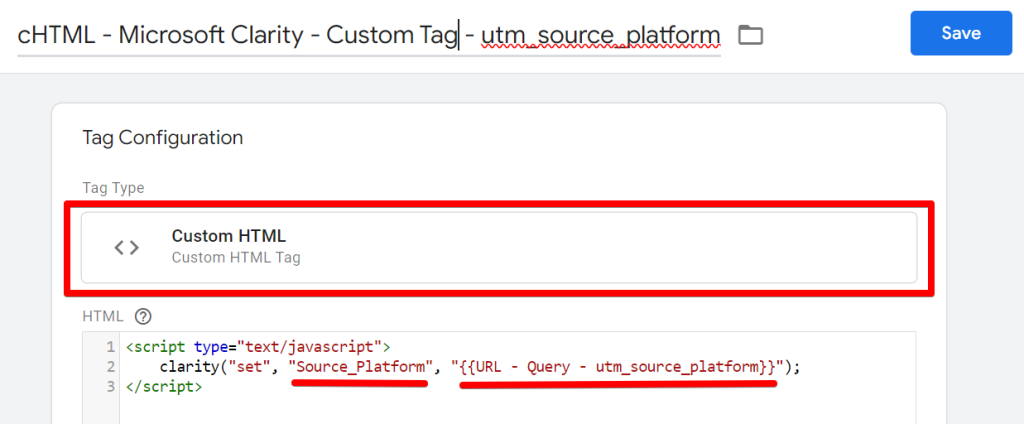Click the Save button
This screenshot has width=1024, height=424.
[961, 33]
